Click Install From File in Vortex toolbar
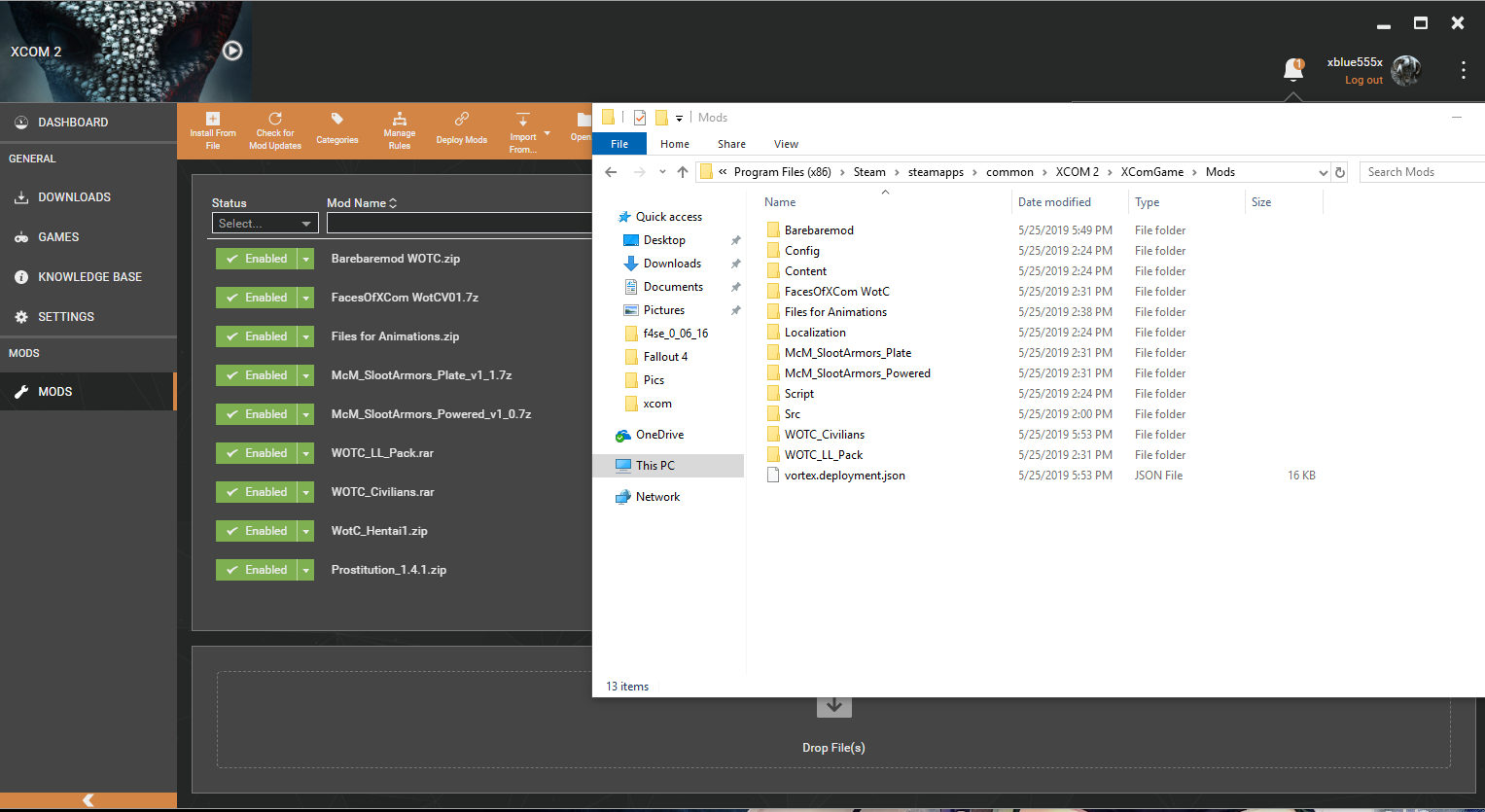This screenshot has width=1485, height=812. pyautogui.click(x=213, y=131)
